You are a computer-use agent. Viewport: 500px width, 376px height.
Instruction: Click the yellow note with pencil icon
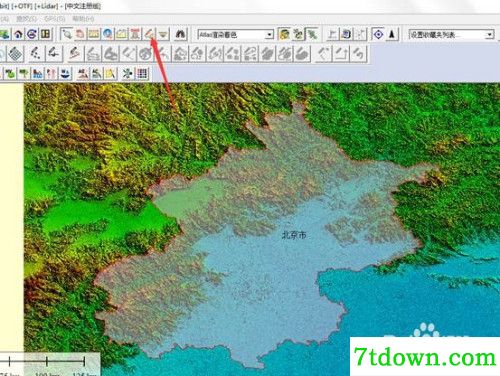click(x=111, y=73)
